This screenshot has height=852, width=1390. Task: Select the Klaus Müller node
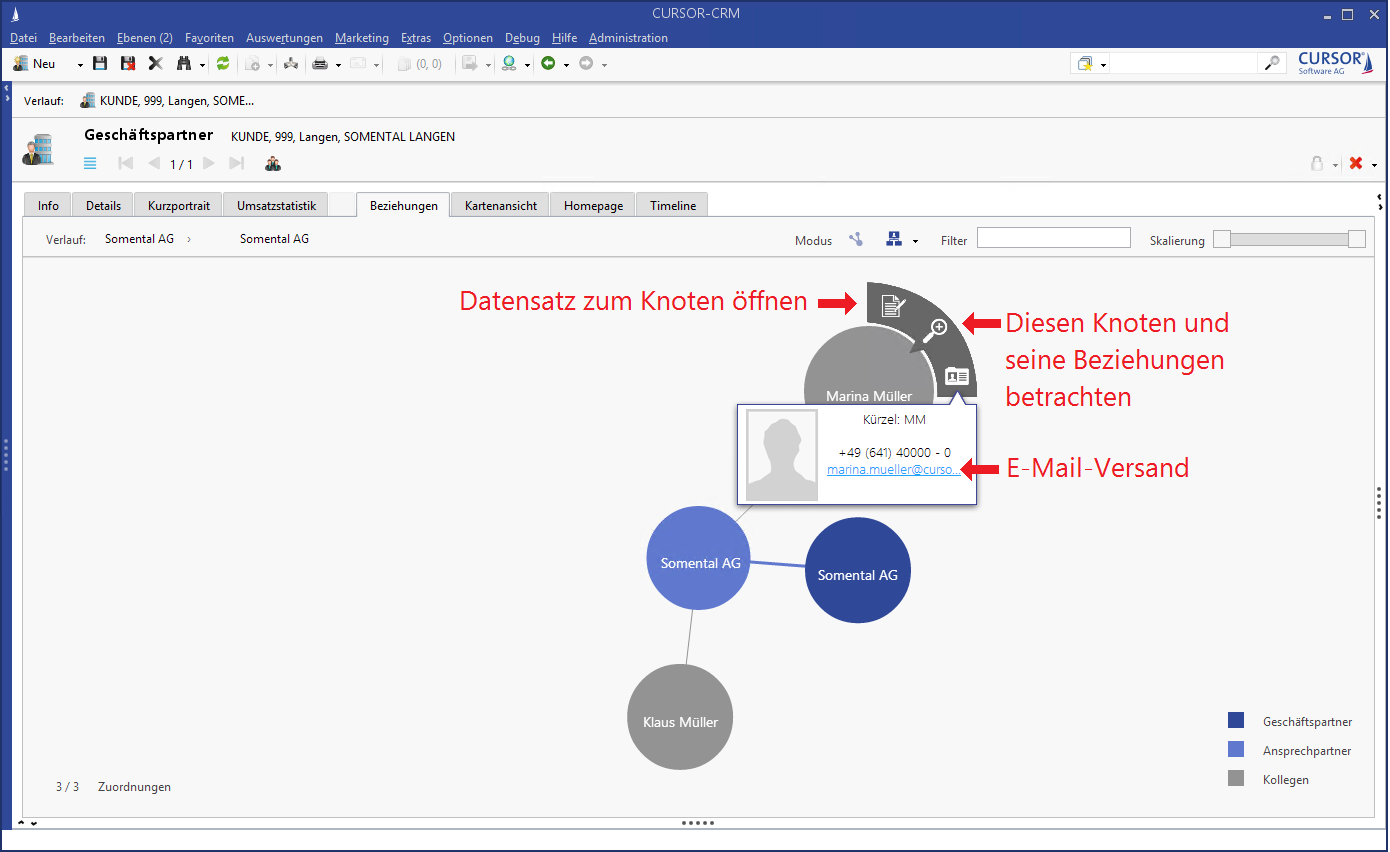point(680,720)
